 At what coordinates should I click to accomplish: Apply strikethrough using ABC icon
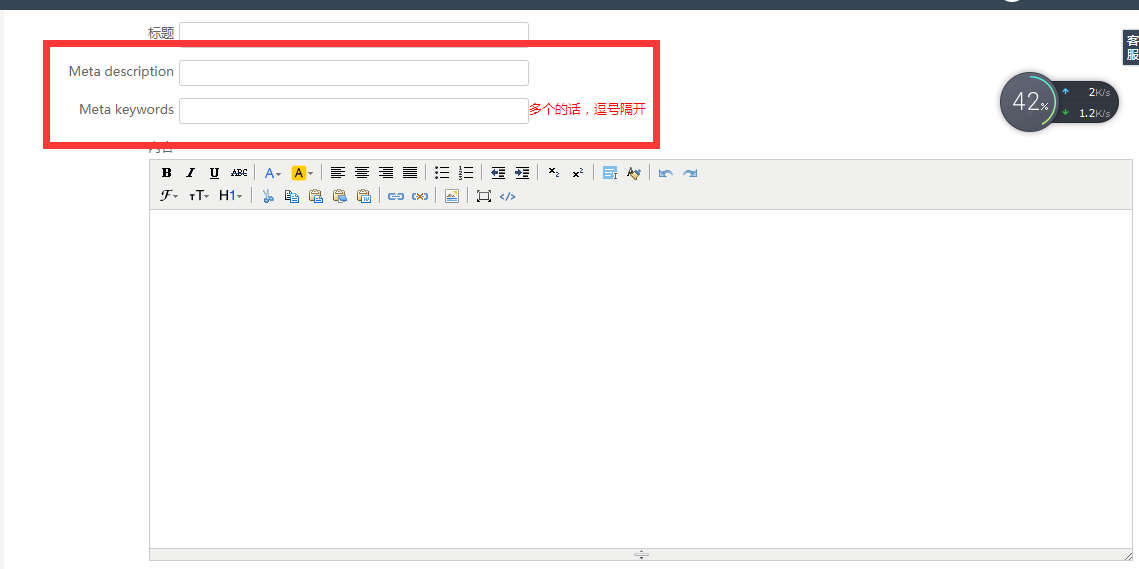(x=239, y=173)
